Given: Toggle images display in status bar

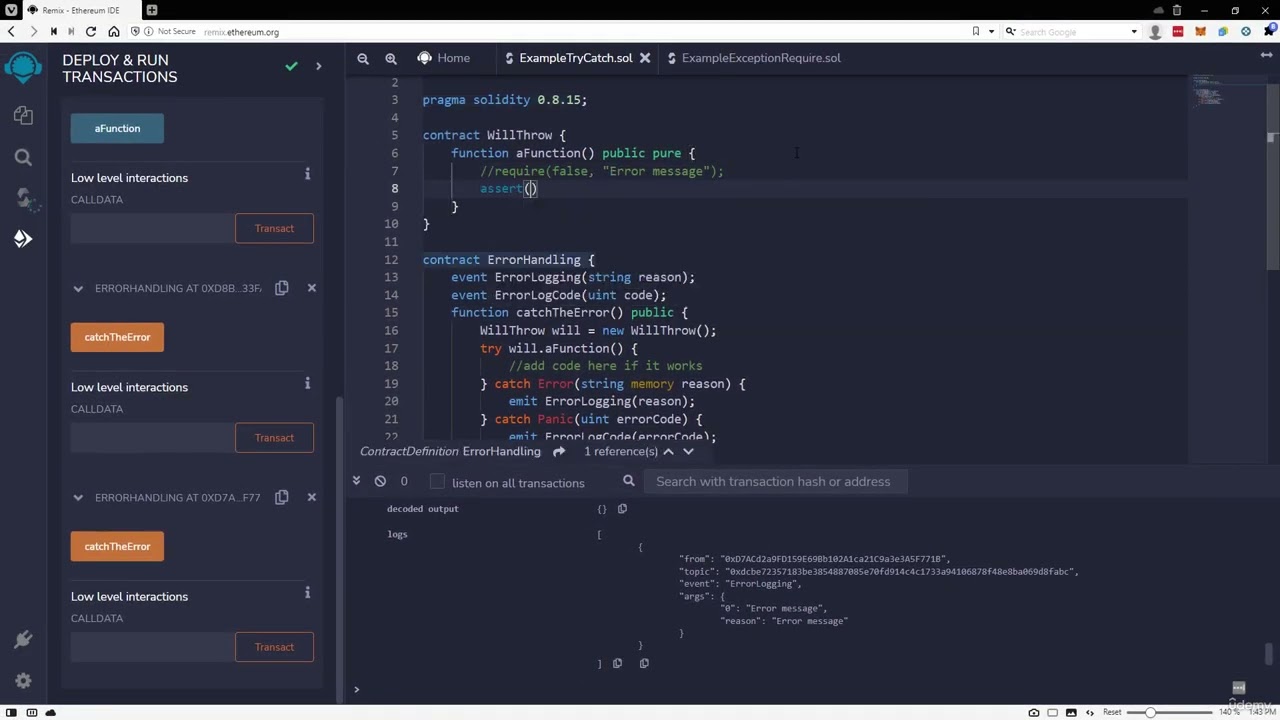Looking at the screenshot, I should (x=1071, y=712).
